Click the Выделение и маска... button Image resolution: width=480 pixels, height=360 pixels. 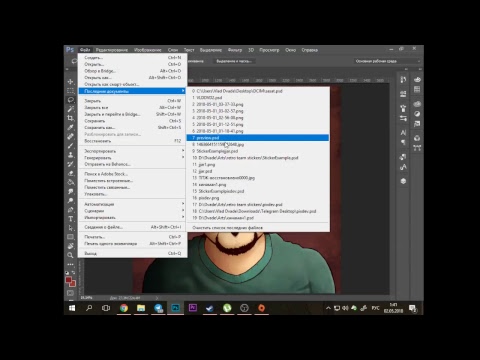pos(234,61)
